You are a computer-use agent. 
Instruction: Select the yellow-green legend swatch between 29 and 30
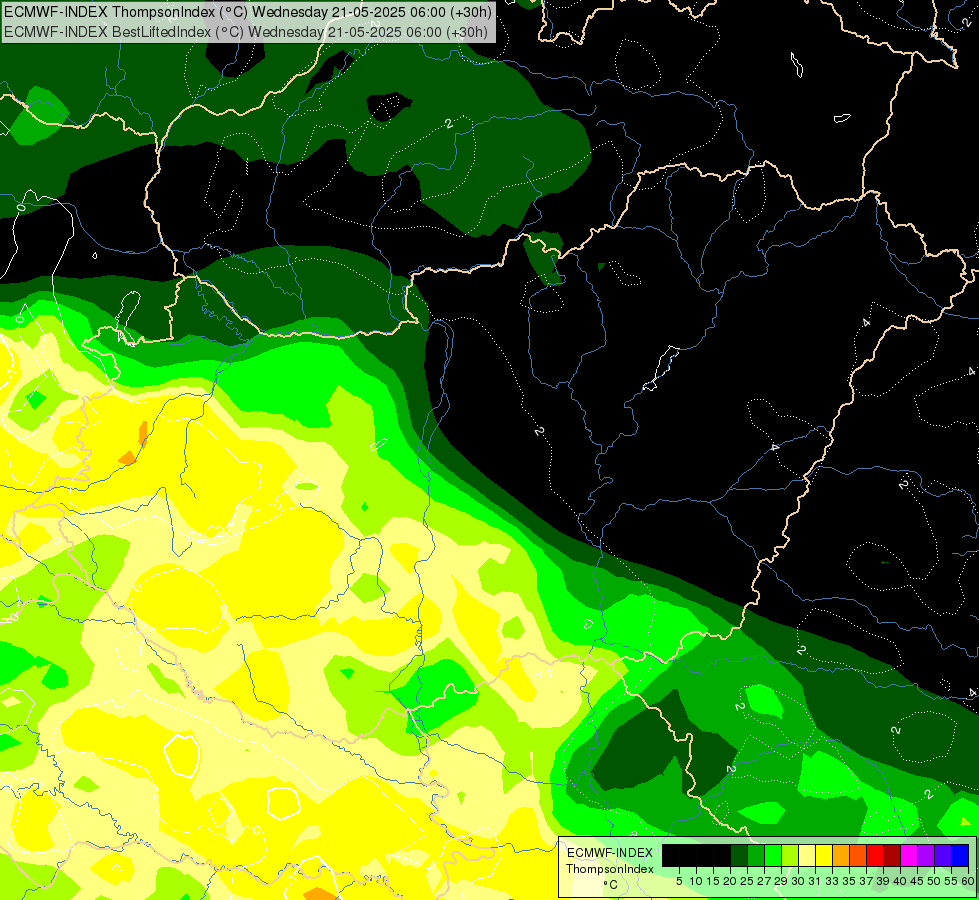(790, 855)
